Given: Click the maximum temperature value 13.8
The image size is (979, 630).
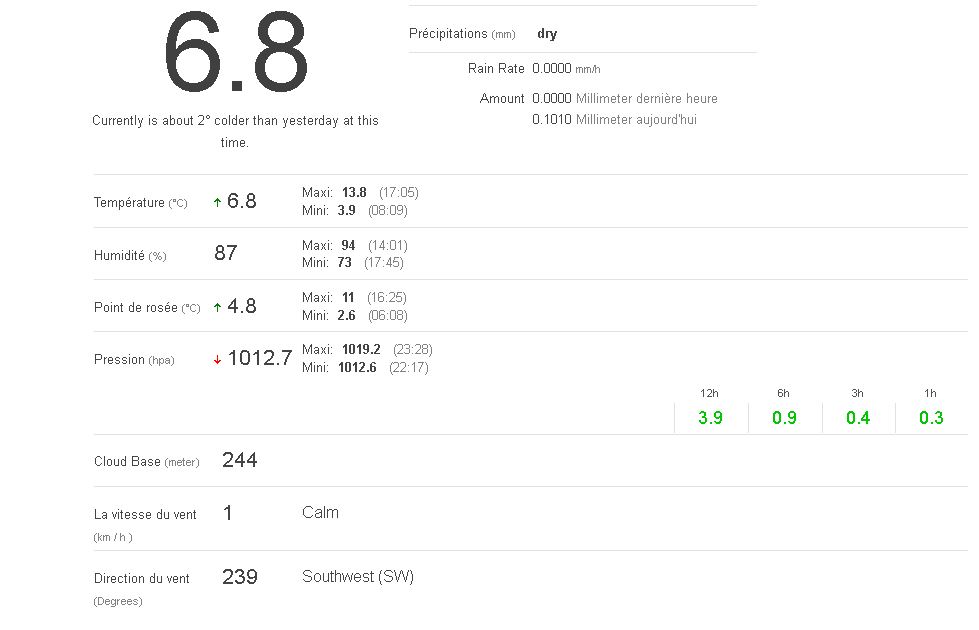Looking at the screenshot, I should (354, 192).
